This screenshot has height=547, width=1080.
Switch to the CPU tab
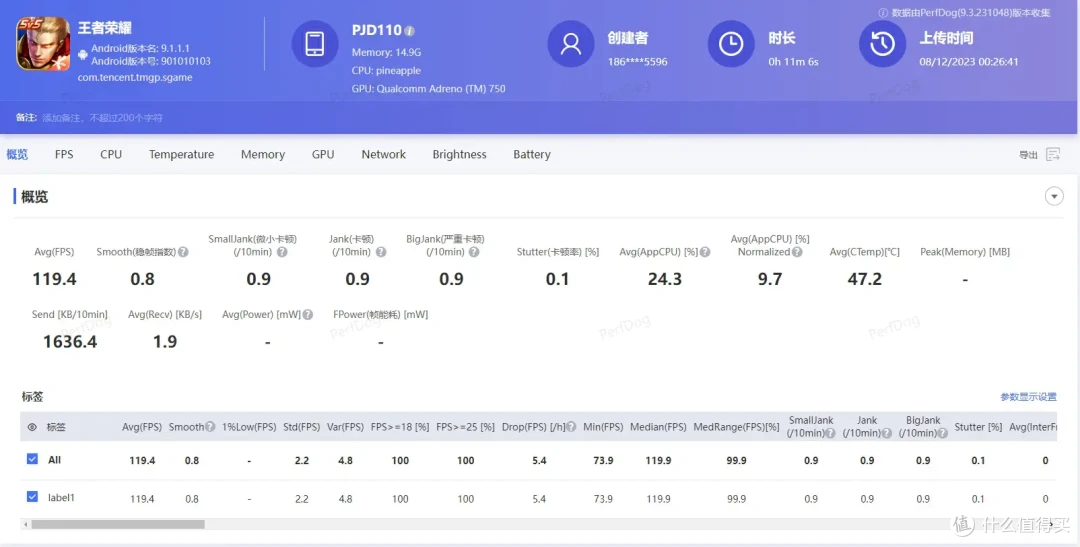coord(111,154)
